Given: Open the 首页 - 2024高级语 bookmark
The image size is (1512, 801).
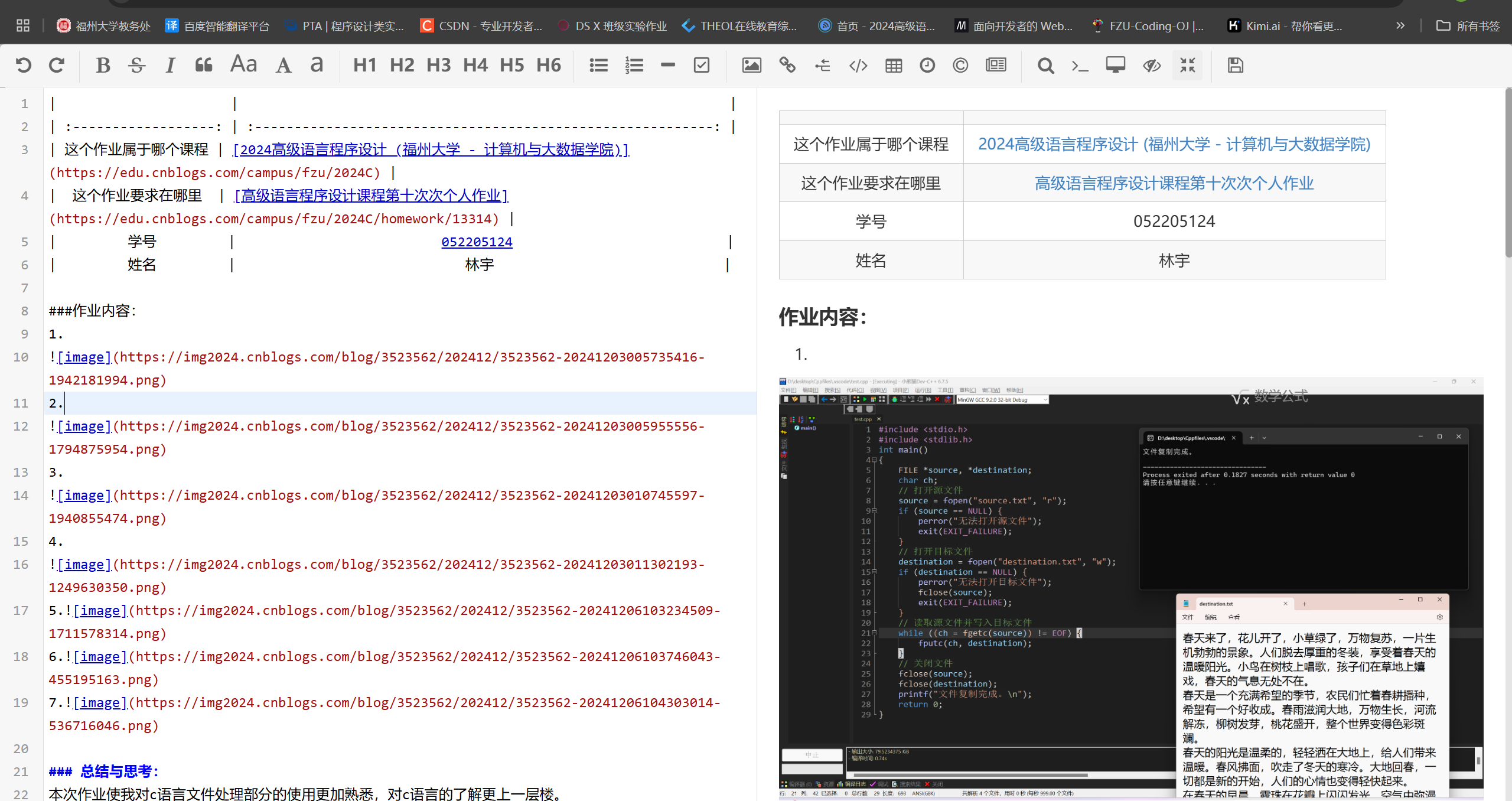Looking at the screenshot, I should point(876,26).
